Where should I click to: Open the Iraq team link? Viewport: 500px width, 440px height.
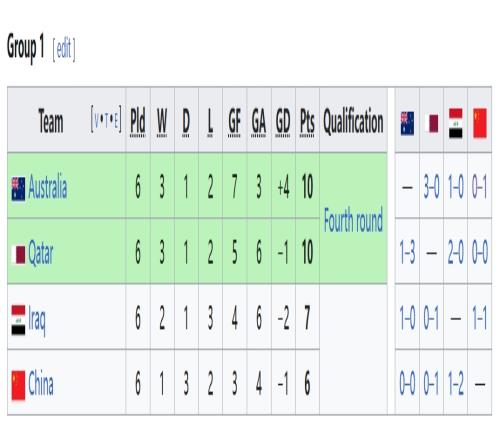[x=36, y=318]
